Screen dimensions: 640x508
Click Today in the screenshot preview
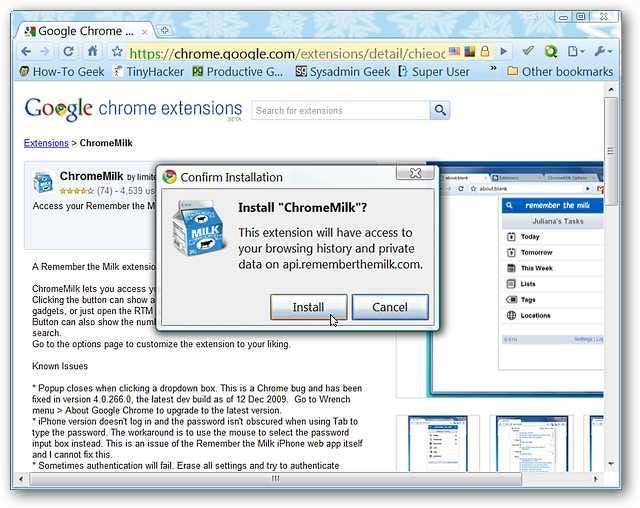pyautogui.click(x=530, y=237)
